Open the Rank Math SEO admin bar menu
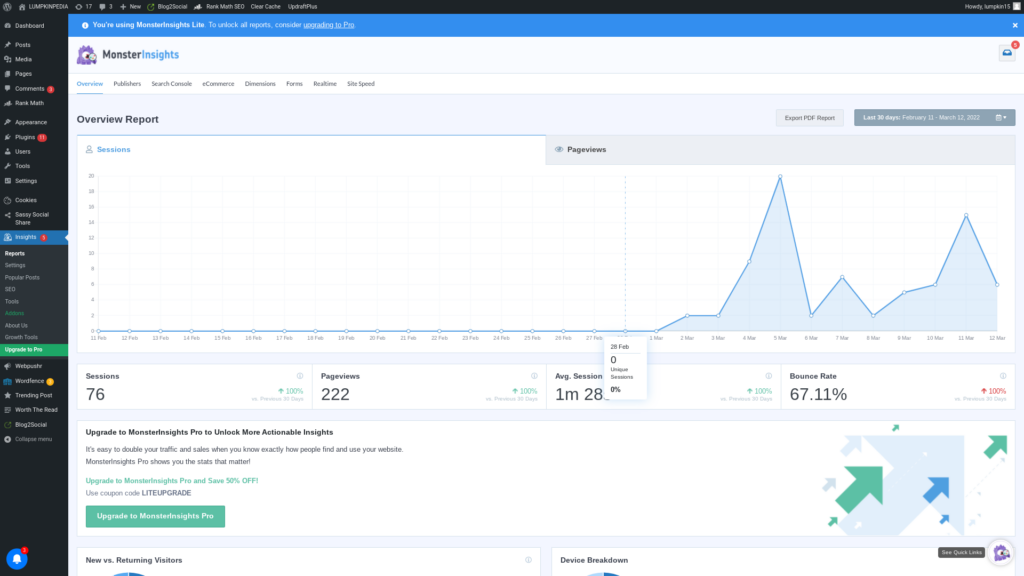The height and width of the screenshot is (576, 1024). tap(219, 7)
